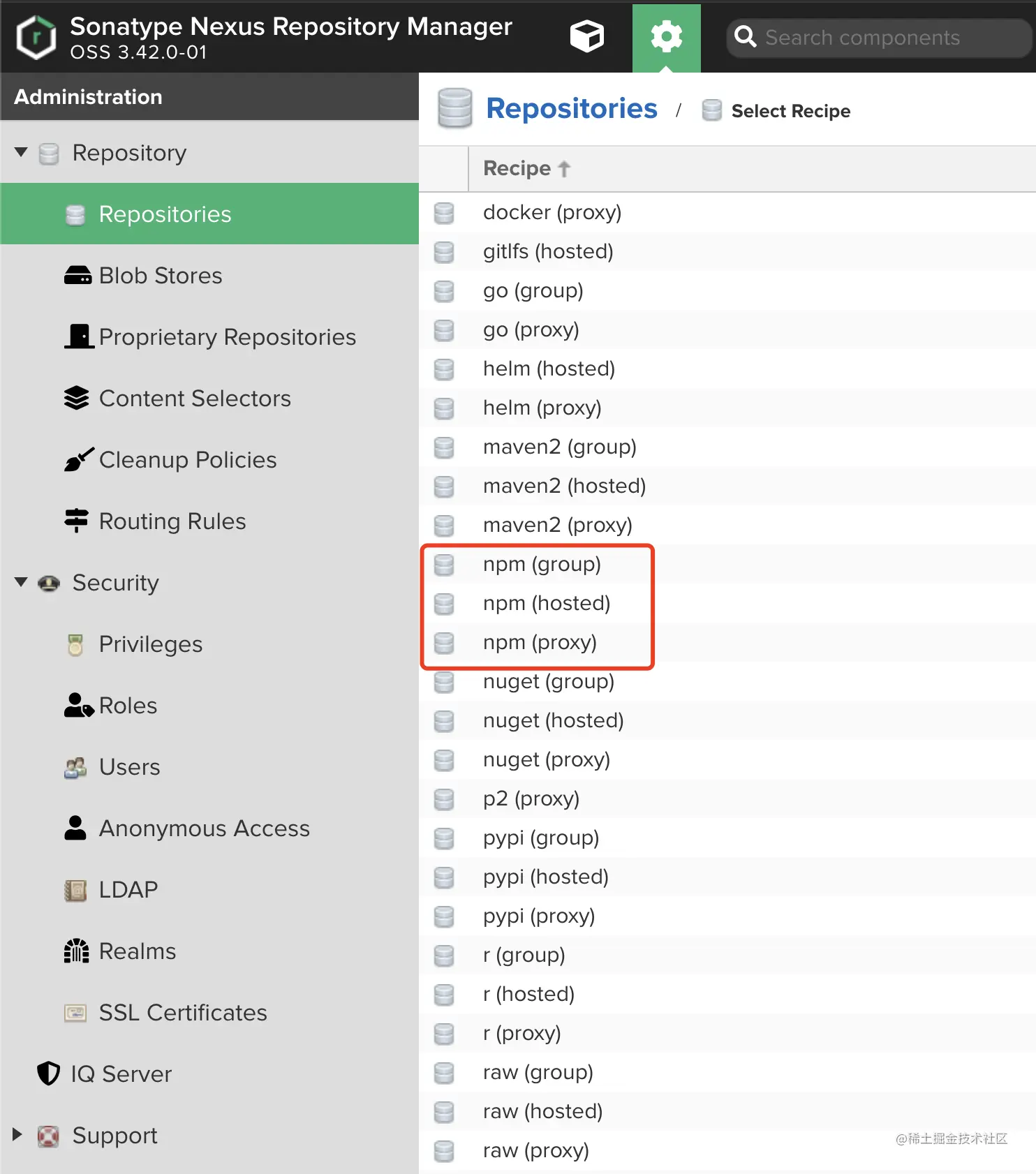This screenshot has width=1036, height=1174.
Task: Choose the r (hosted) recipe
Action: click(x=528, y=994)
